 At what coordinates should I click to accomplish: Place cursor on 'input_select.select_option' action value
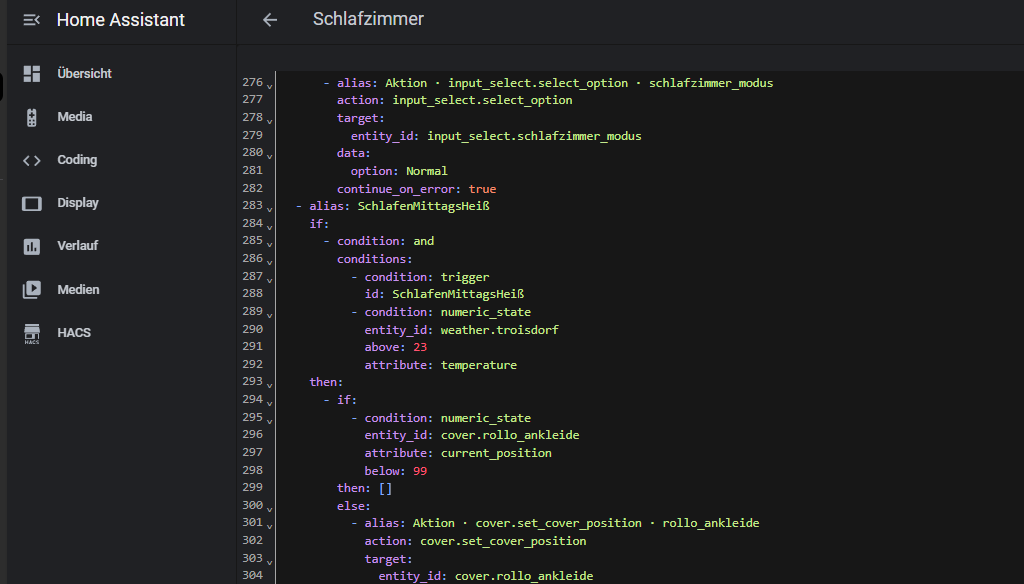[x=482, y=100]
